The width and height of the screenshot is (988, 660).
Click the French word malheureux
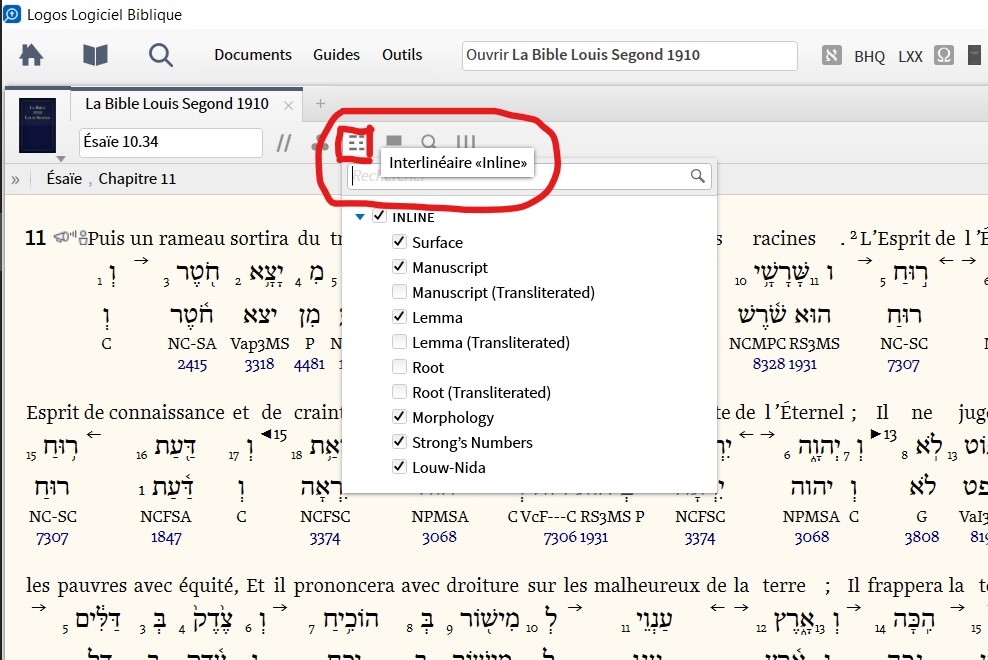coord(646,586)
